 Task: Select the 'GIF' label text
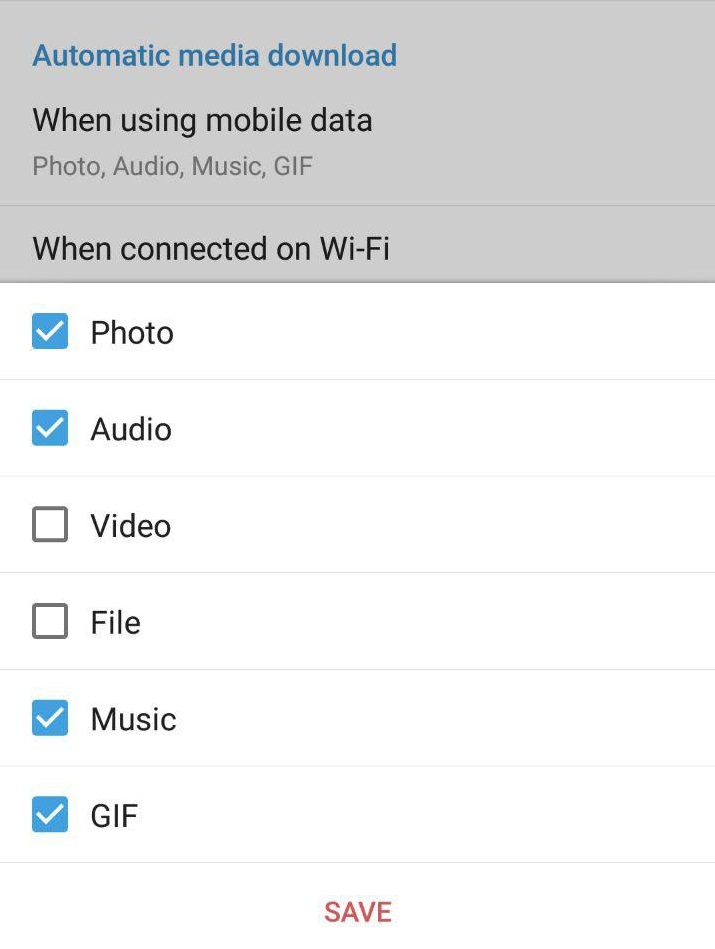click(x=114, y=816)
